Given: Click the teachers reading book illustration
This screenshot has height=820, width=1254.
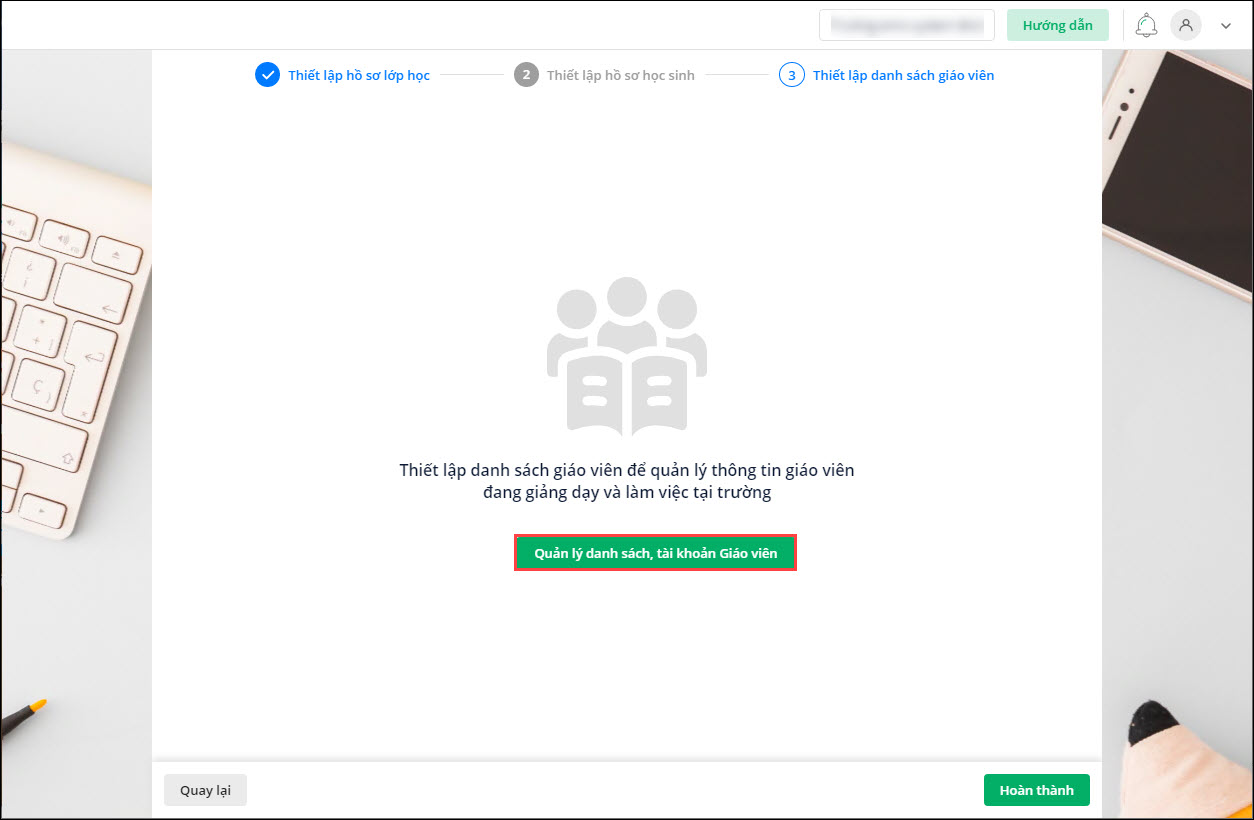Looking at the screenshot, I should (627, 356).
